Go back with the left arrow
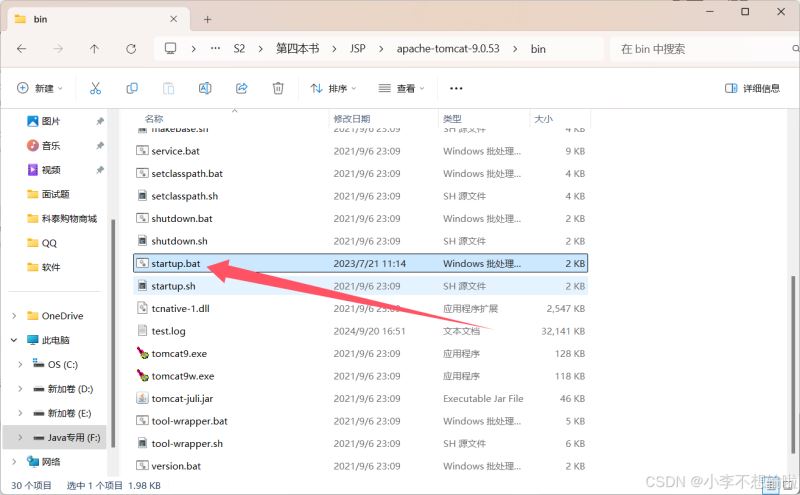Image resolution: width=800 pixels, height=495 pixels. 21,48
